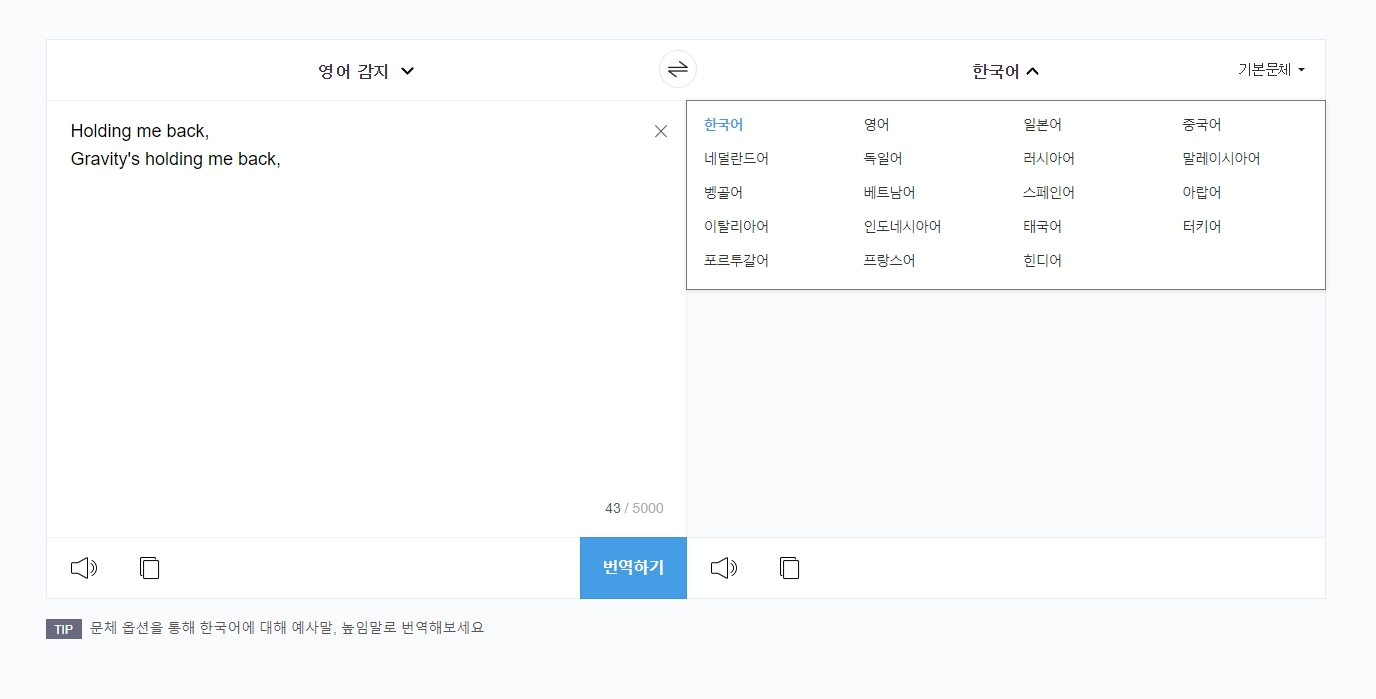Image resolution: width=1376 pixels, height=699 pixels.
Task: Pick 스페인어 as target language
Action: (x=1050, y=192)
